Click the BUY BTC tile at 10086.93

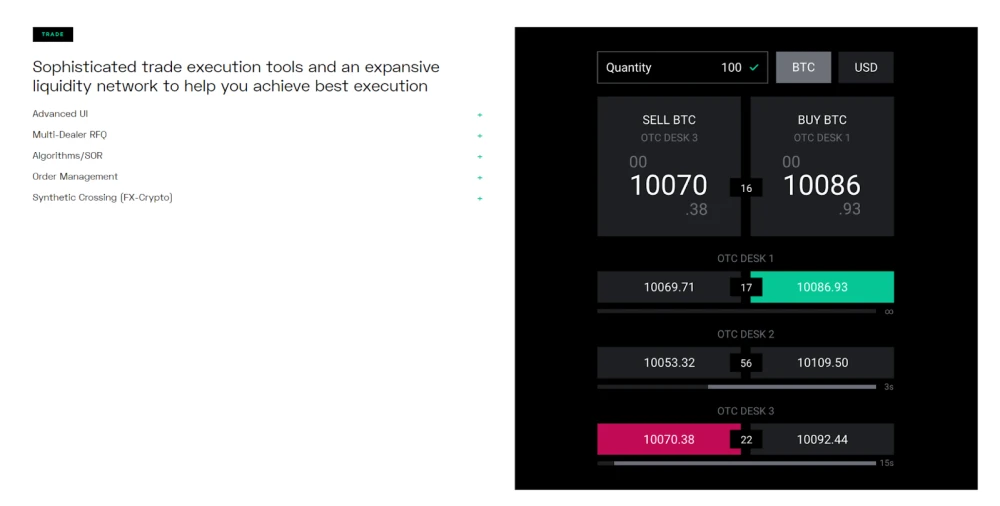pyautogui.click(x=822, y=167)
